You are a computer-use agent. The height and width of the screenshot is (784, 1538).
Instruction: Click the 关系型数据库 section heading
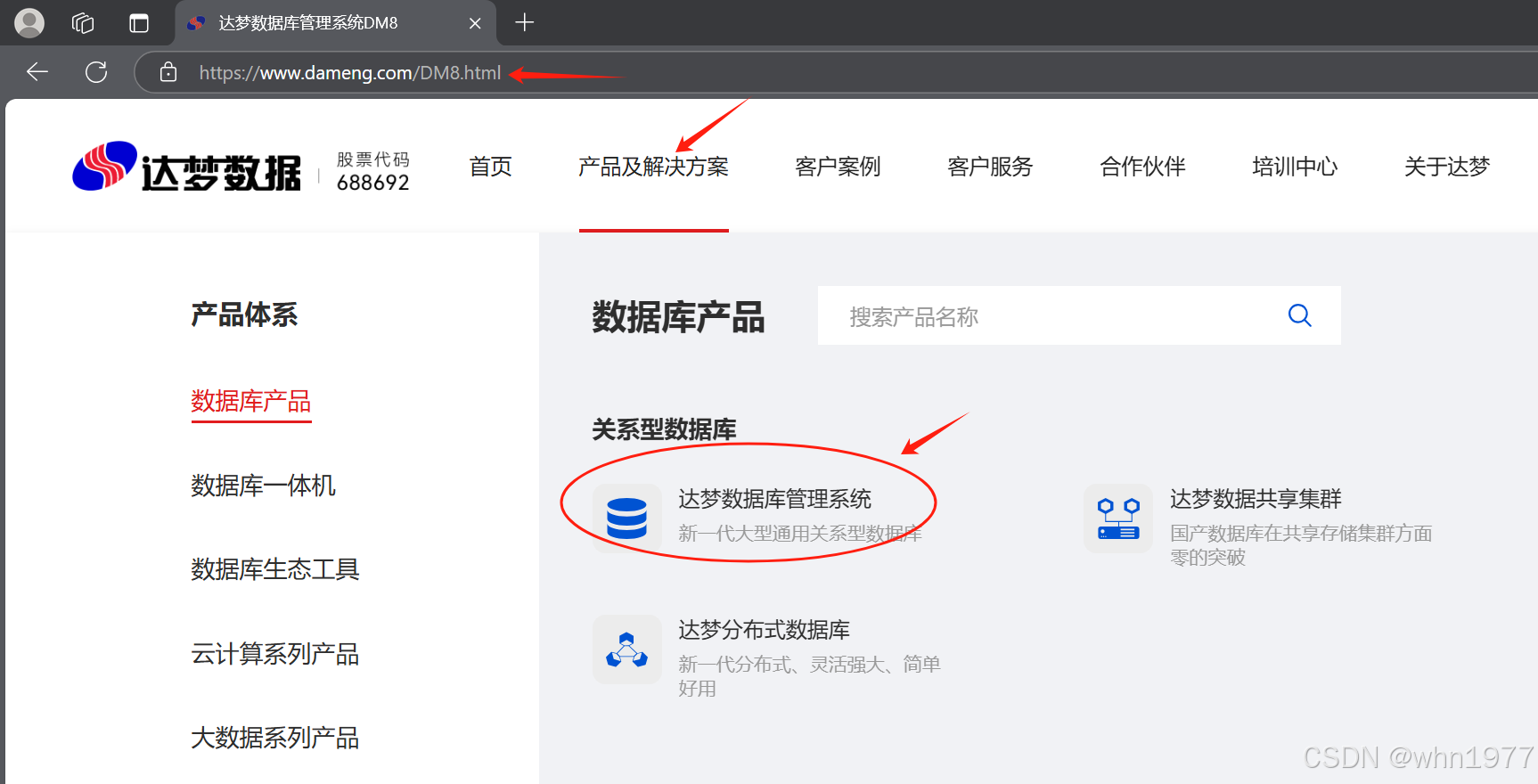tap(664, 429)
